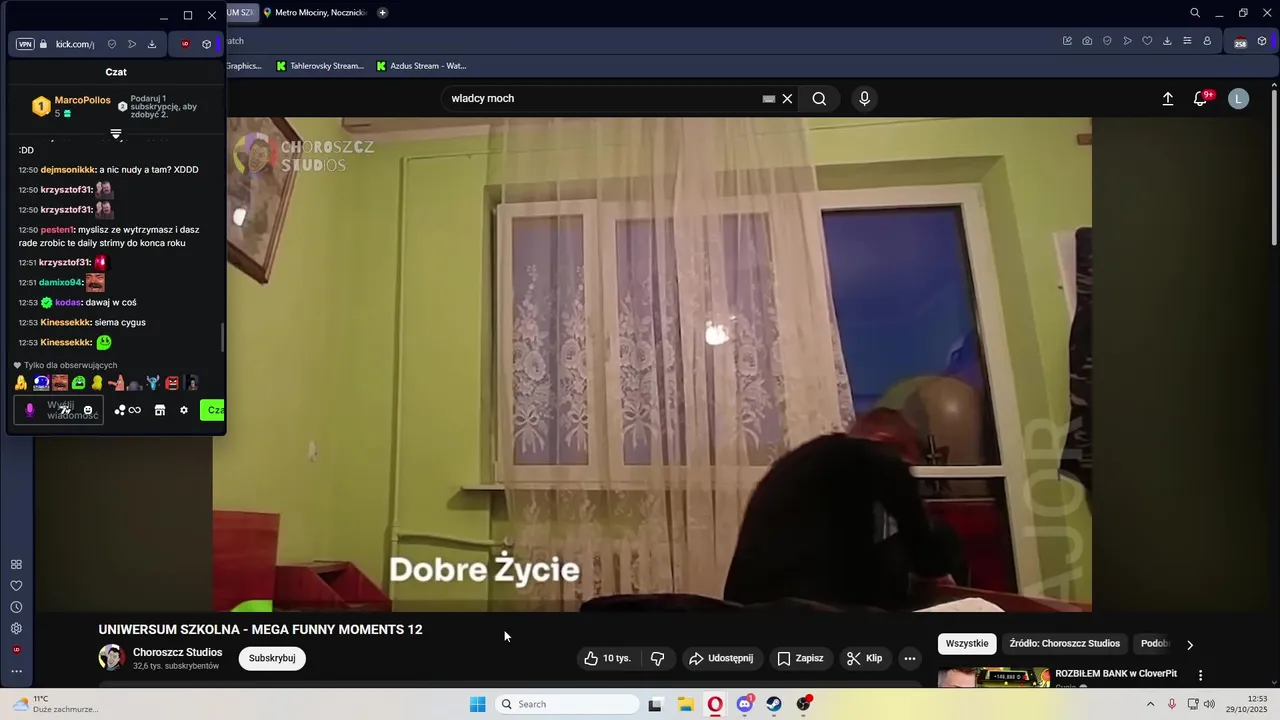This screenshot has height=720, width=1280.
Task: Open Tahlerovsky Stream bookmark
Action: pos(320,66)
